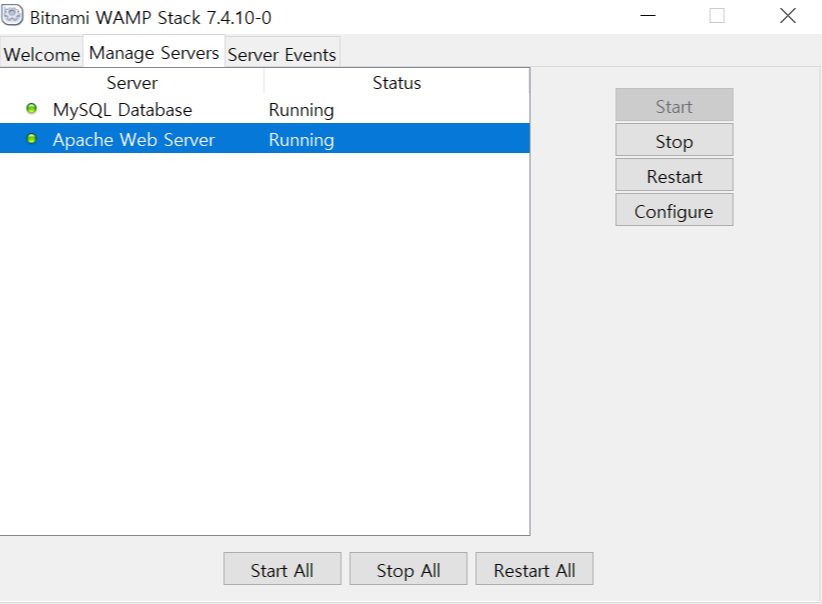Click the Server column header

pyautogui.click(x=132, y=82)
